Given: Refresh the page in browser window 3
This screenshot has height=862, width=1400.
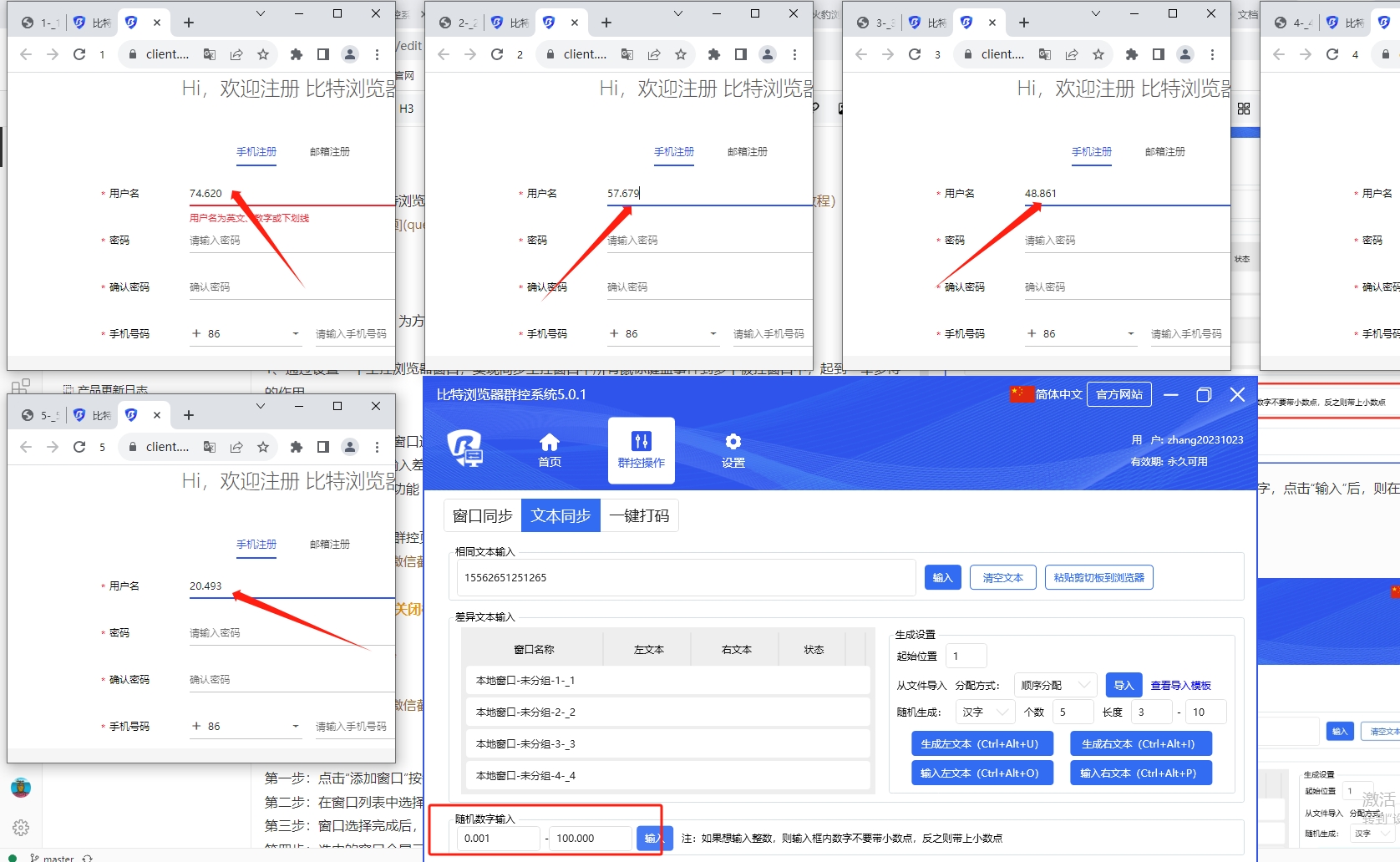Looking at the screenshot, I should pos(915,54).
